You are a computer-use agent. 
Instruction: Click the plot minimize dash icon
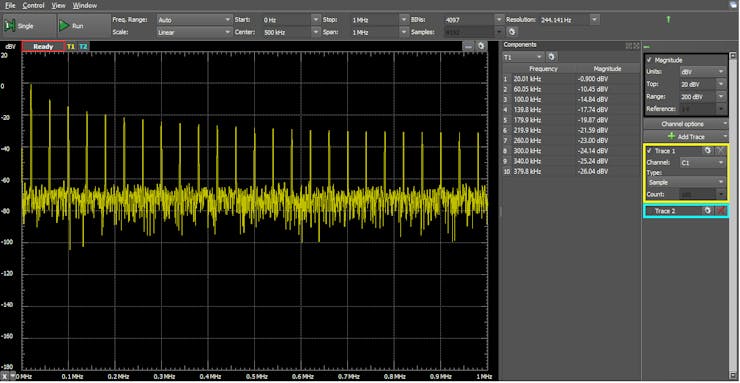[468, 46]
